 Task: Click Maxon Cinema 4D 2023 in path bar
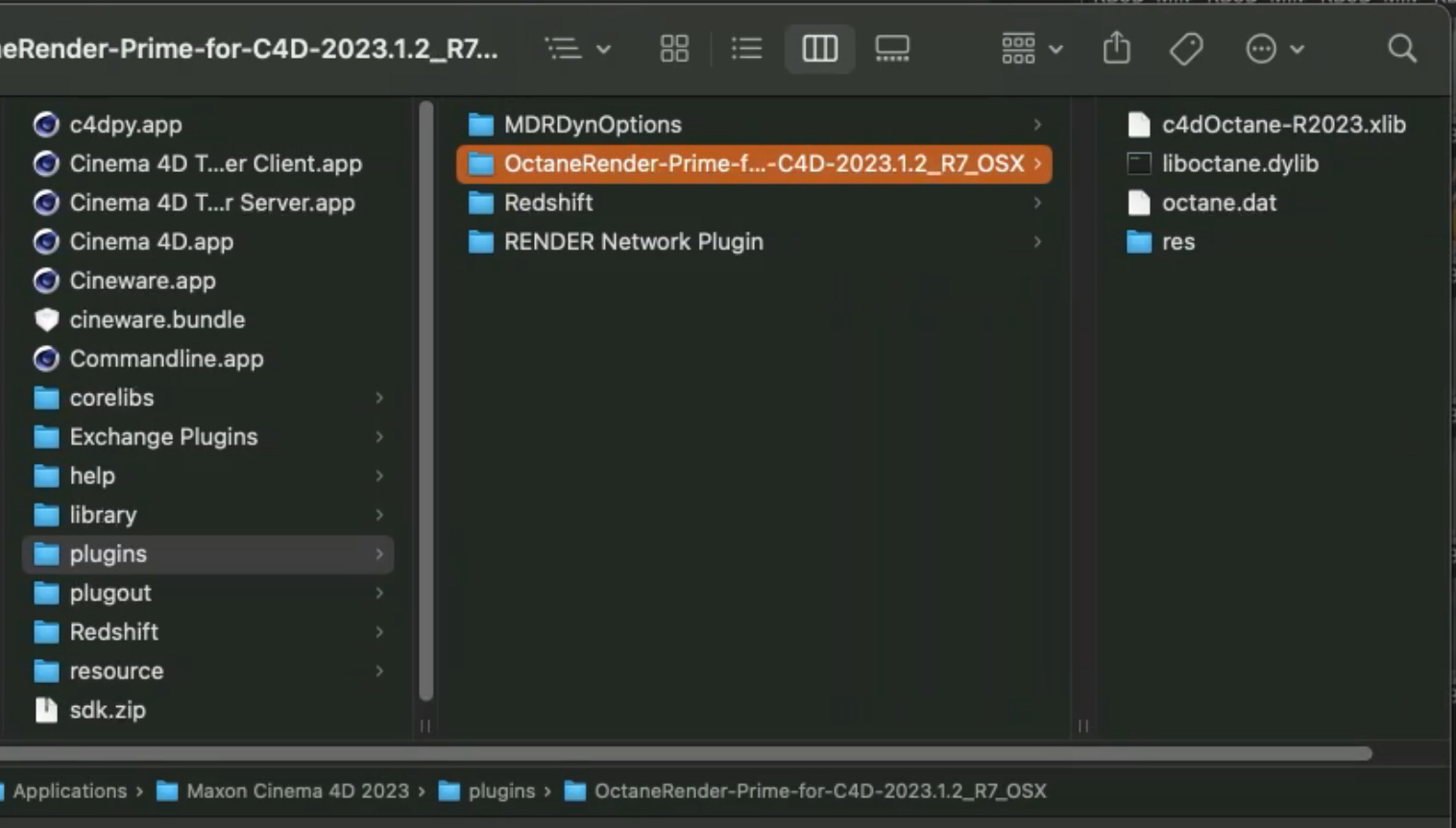pos(282,791)
